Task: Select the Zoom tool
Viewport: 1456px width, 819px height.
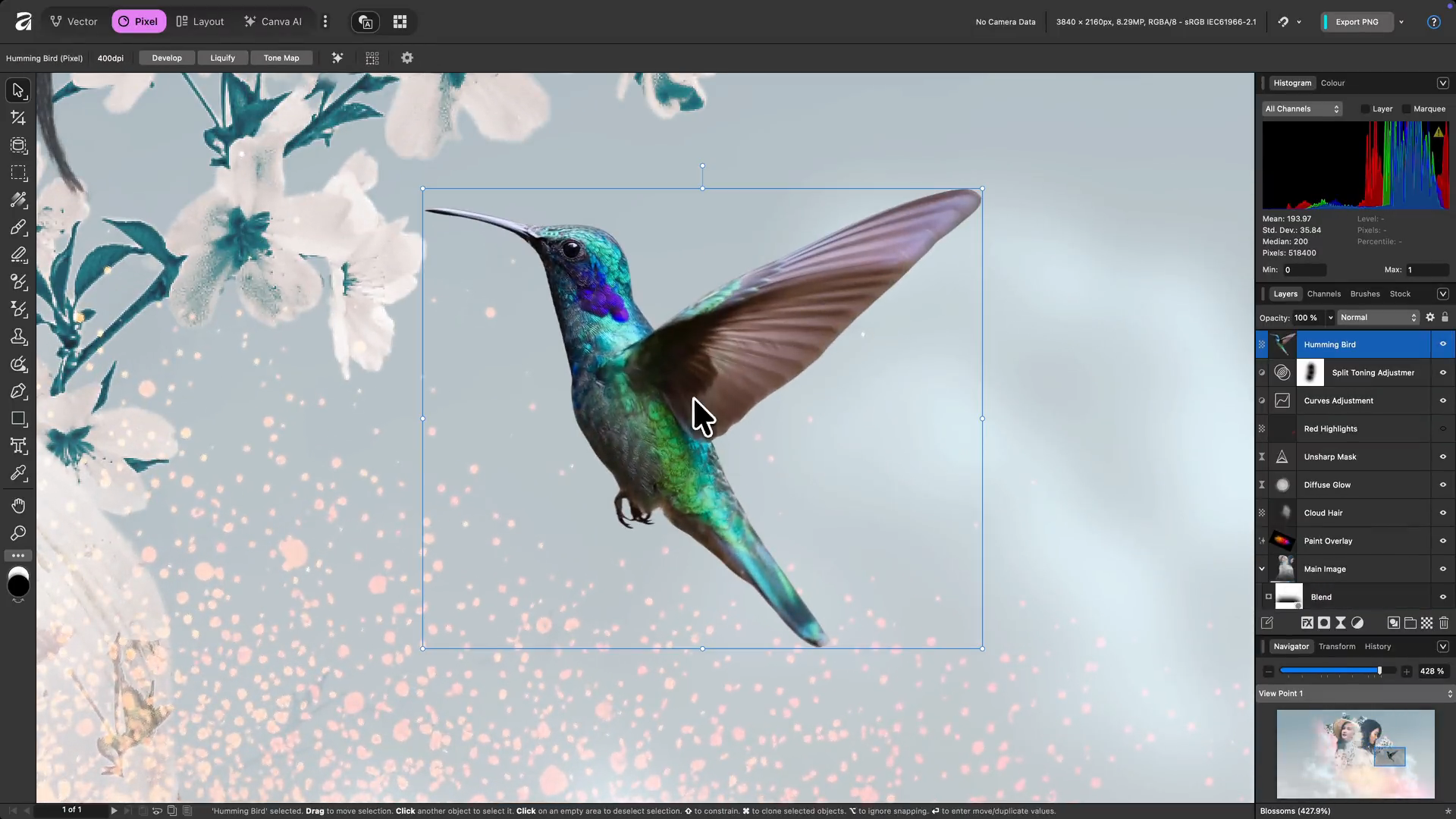Action: coord(18,533)
